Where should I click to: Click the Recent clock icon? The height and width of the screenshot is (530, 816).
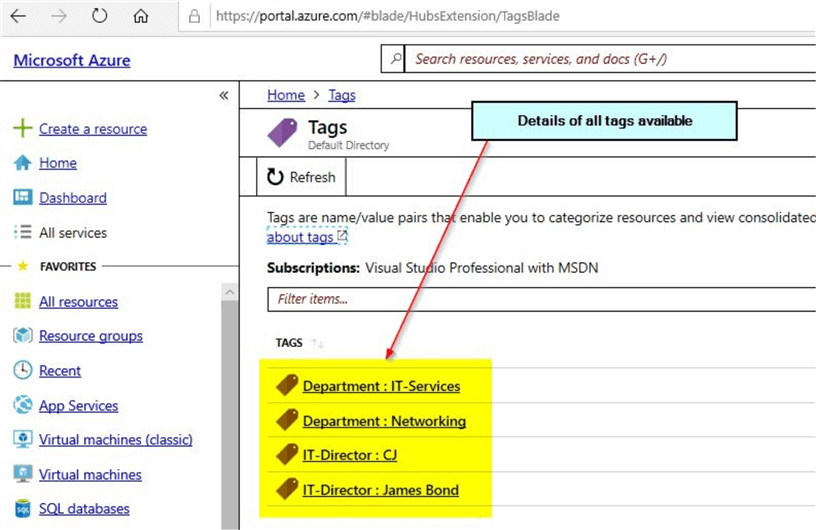tap(22, 370)
